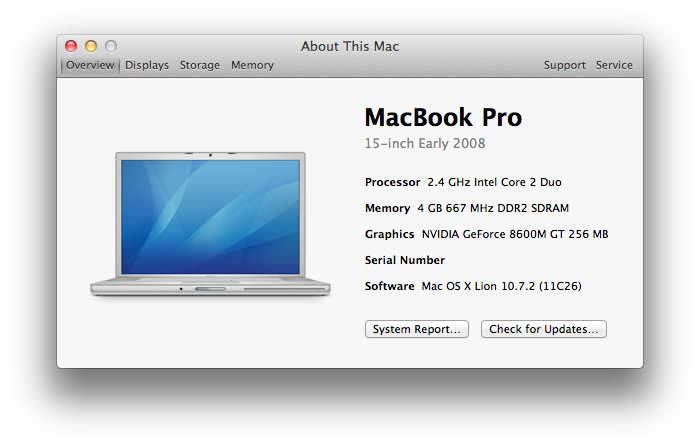
Task: Click the 15-inch Early 2008 subtitle
Action: click(x=425, y=143)
